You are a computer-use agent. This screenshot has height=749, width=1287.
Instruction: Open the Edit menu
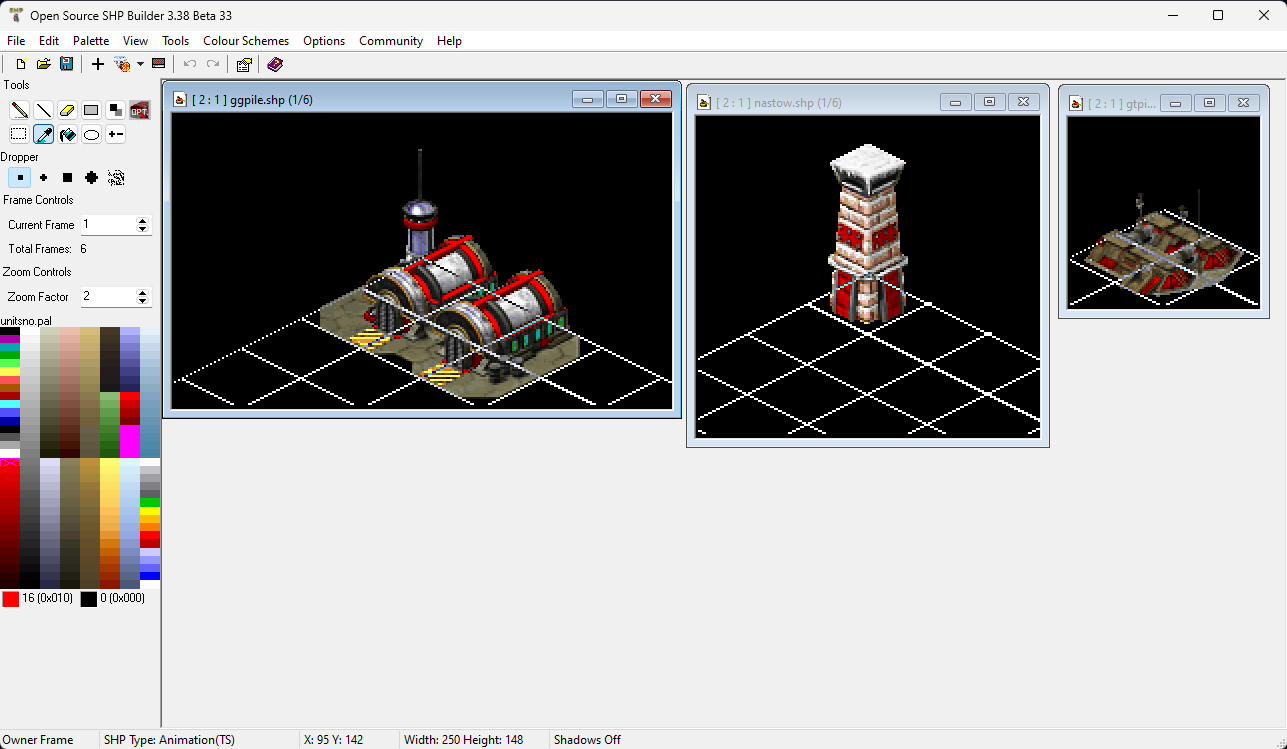coord(49,41)
